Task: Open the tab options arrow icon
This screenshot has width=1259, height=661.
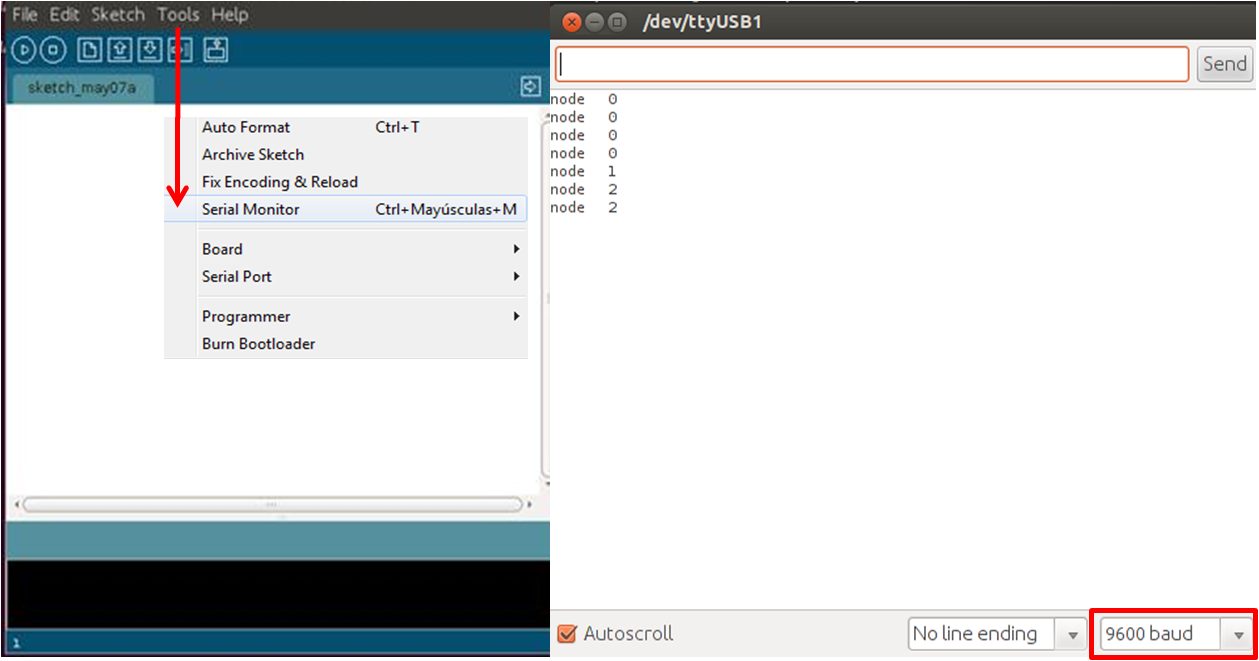Action: [531, 88]
